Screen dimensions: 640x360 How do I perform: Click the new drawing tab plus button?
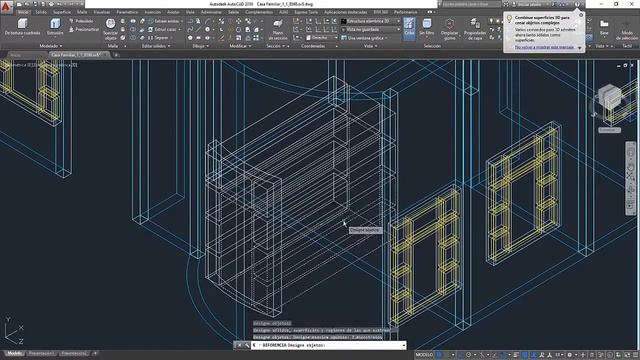point(116,55)
